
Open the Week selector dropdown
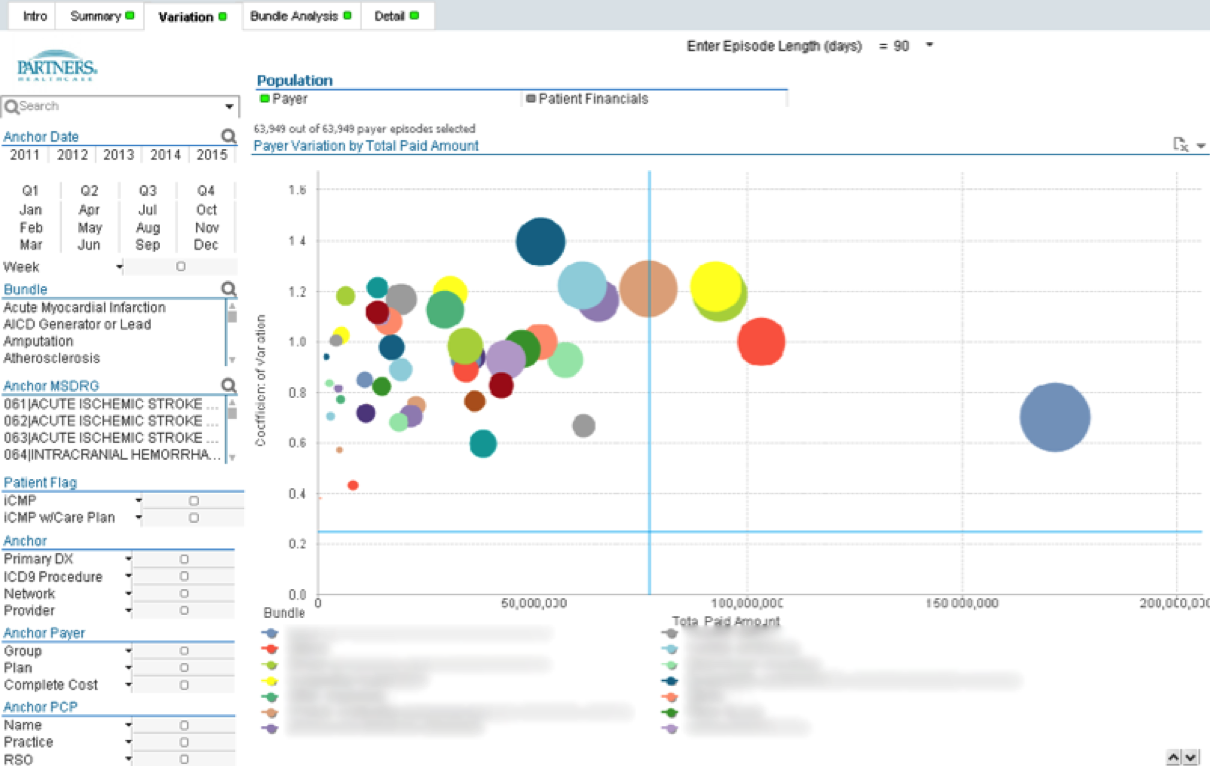[x=120, y=267]
